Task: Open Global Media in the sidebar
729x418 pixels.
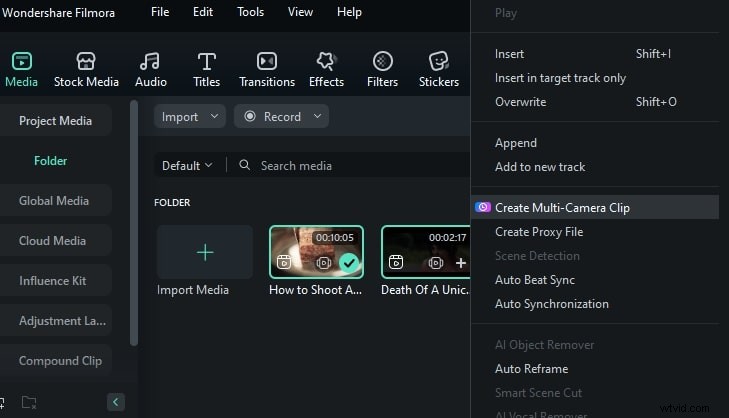Action: click(x=54, y=201)
